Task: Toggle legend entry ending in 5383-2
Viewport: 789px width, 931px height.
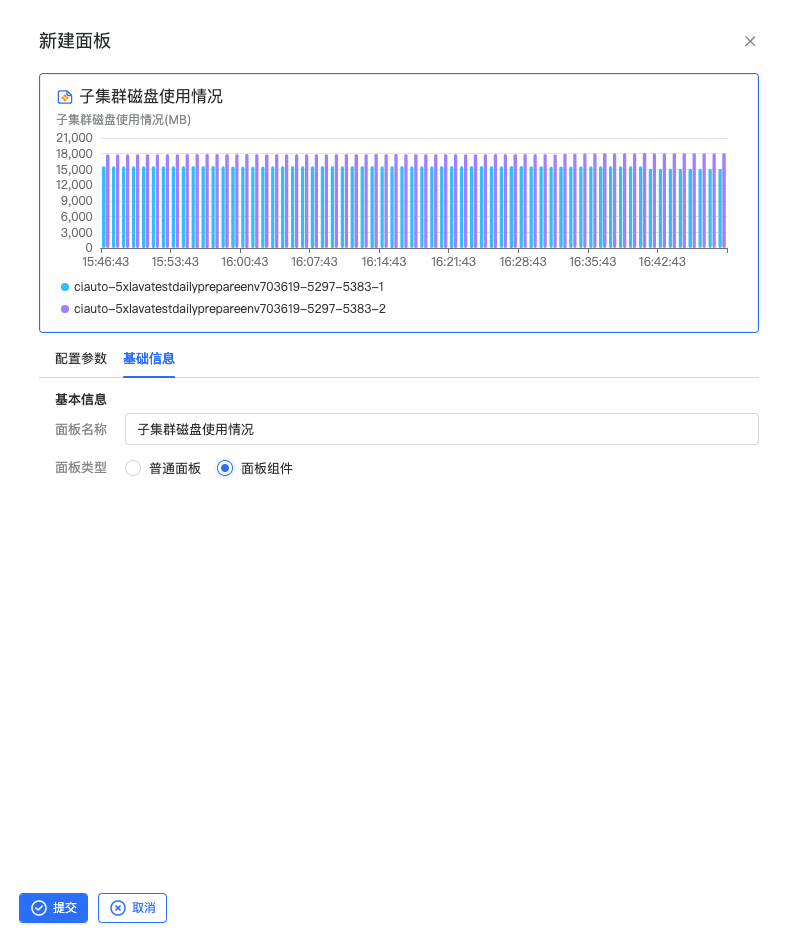Action: click(x=228, y=309)
